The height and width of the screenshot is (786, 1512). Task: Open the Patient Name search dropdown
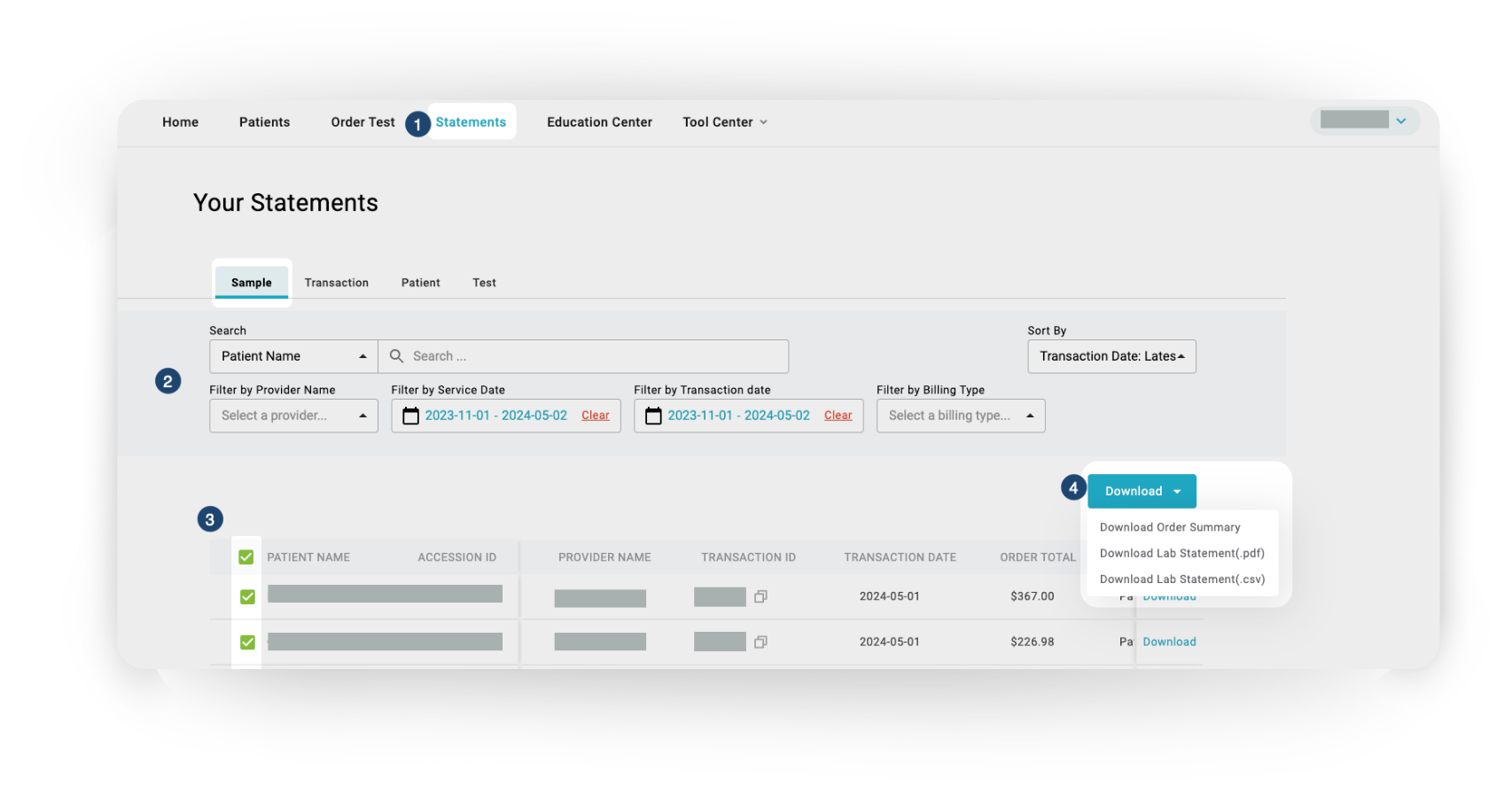tap(293, 356)
